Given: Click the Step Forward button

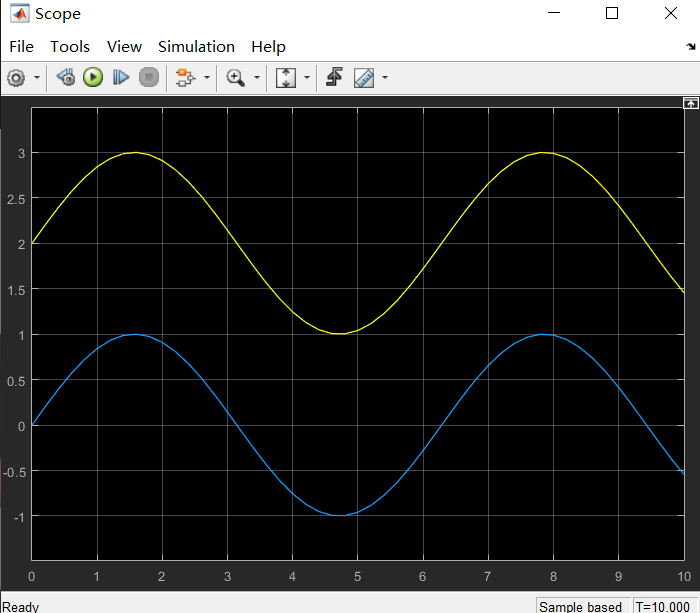Looking at the screenshot, I should 121,77.
